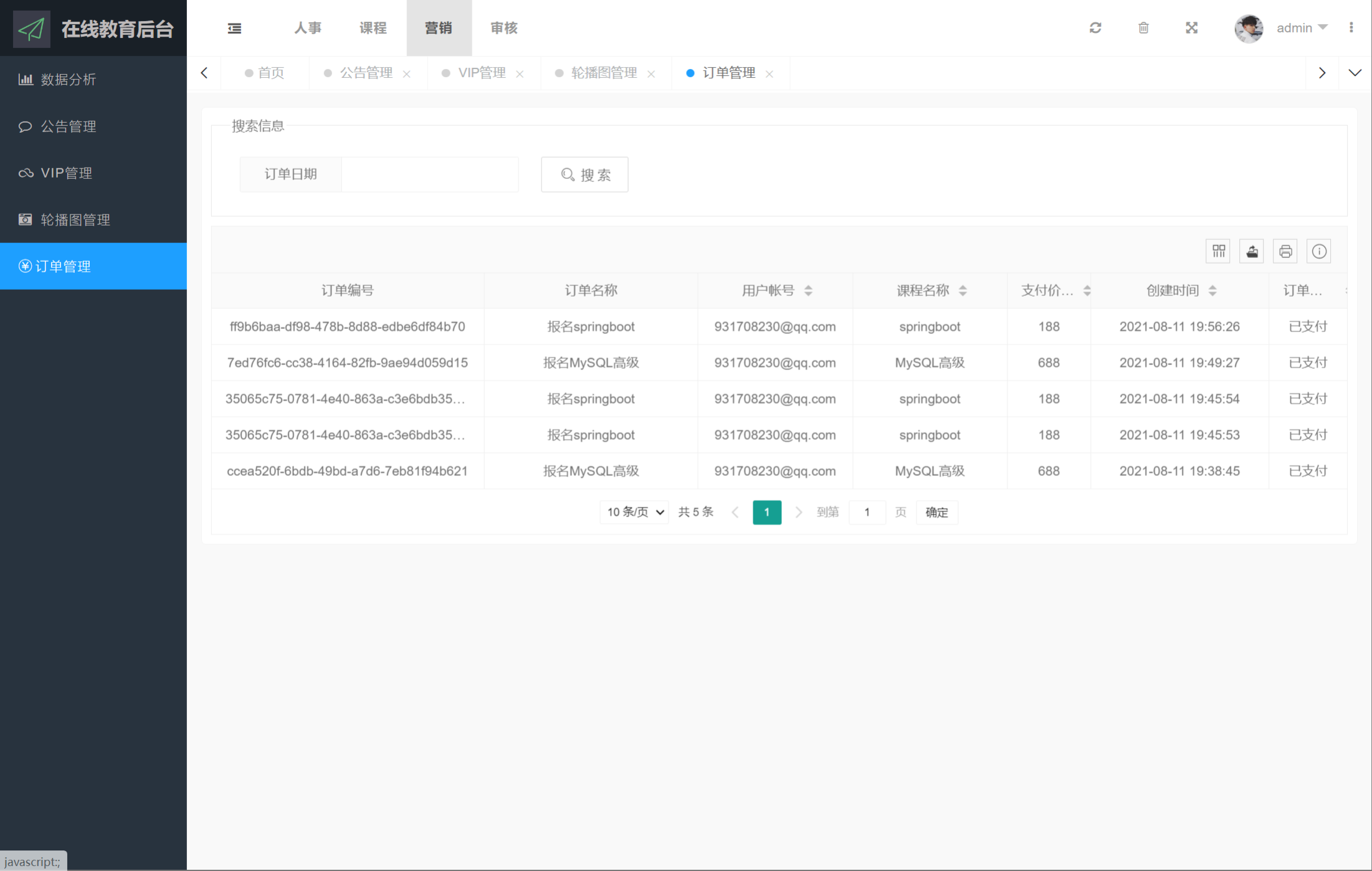Expand tab operations down-chevron

coord(1355,73)
